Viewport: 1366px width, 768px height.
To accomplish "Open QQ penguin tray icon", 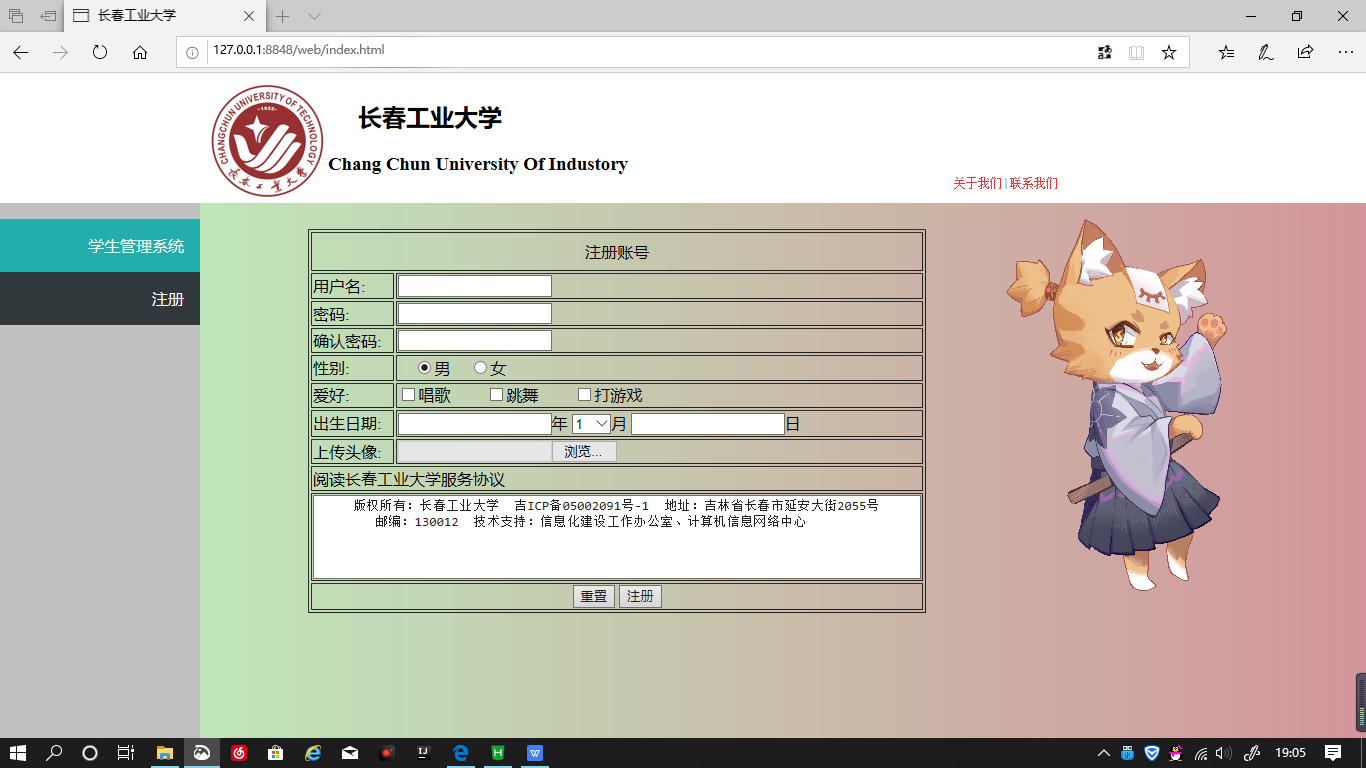I will [1176, 752].
